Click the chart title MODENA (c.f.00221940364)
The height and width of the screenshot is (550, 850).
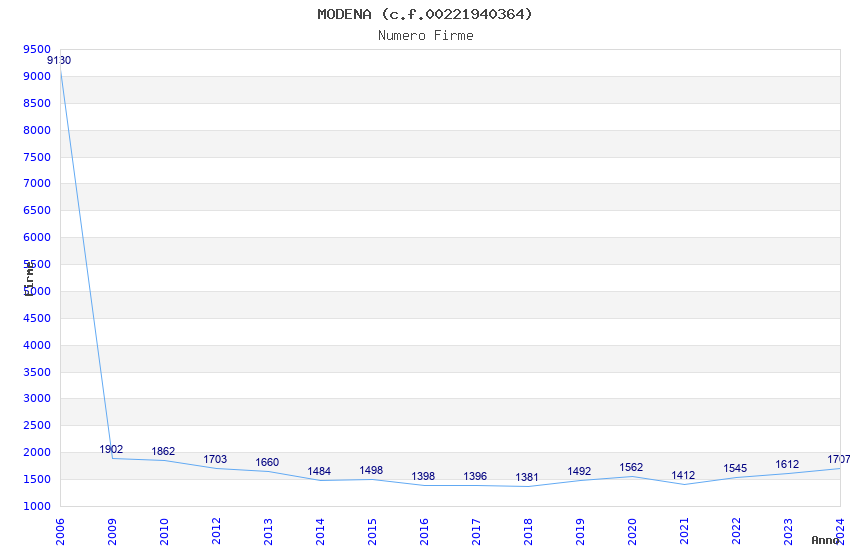(425, 14)
